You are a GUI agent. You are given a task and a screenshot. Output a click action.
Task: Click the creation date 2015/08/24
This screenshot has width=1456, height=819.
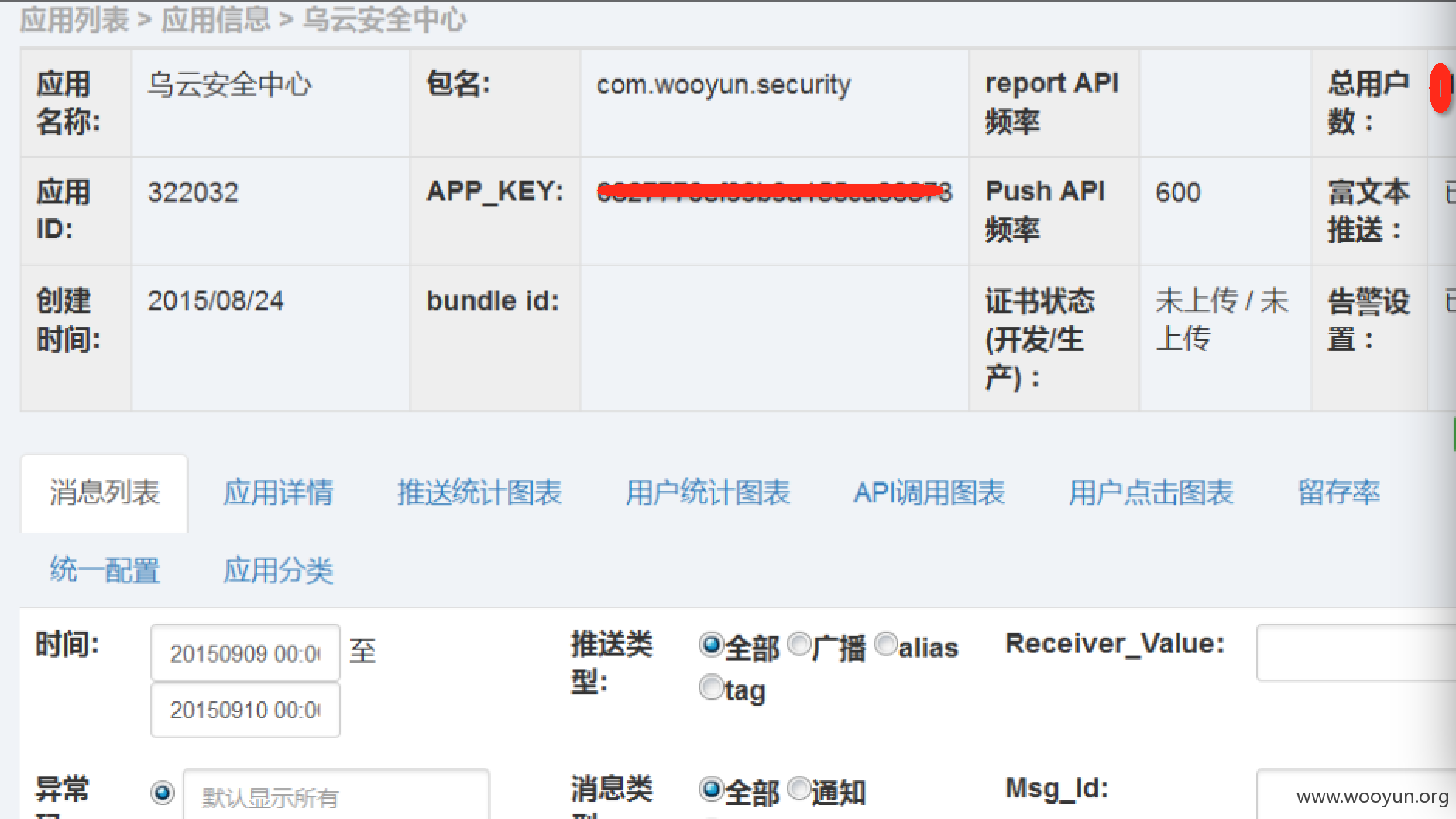click(215, 300)
